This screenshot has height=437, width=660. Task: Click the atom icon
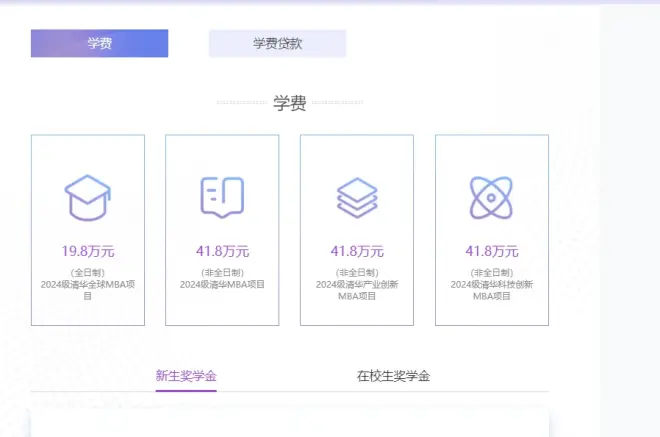[x=491, y=197]
